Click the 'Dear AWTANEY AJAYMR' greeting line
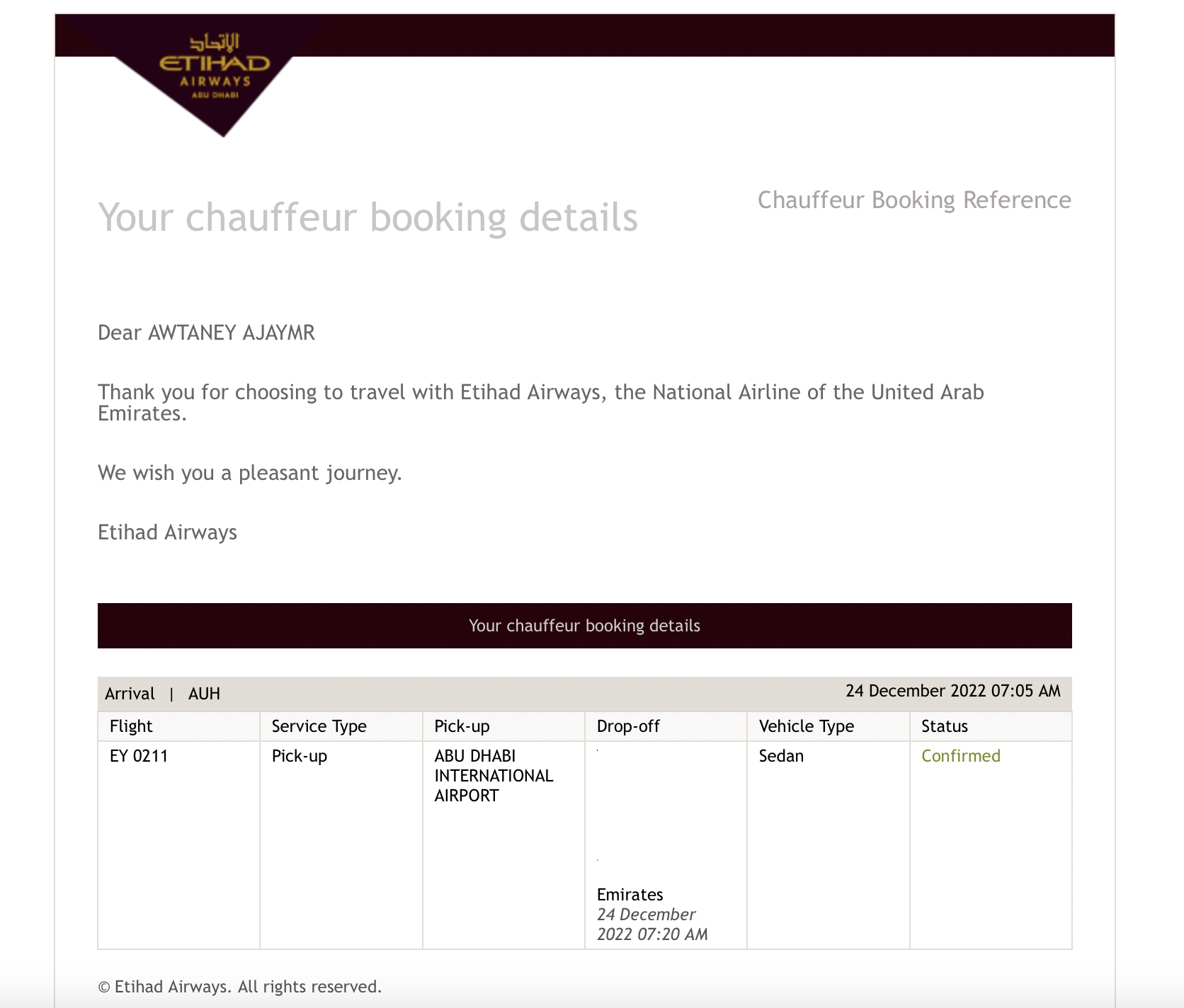Viewport: 1184px width, 1008px height. click(206, 333)
